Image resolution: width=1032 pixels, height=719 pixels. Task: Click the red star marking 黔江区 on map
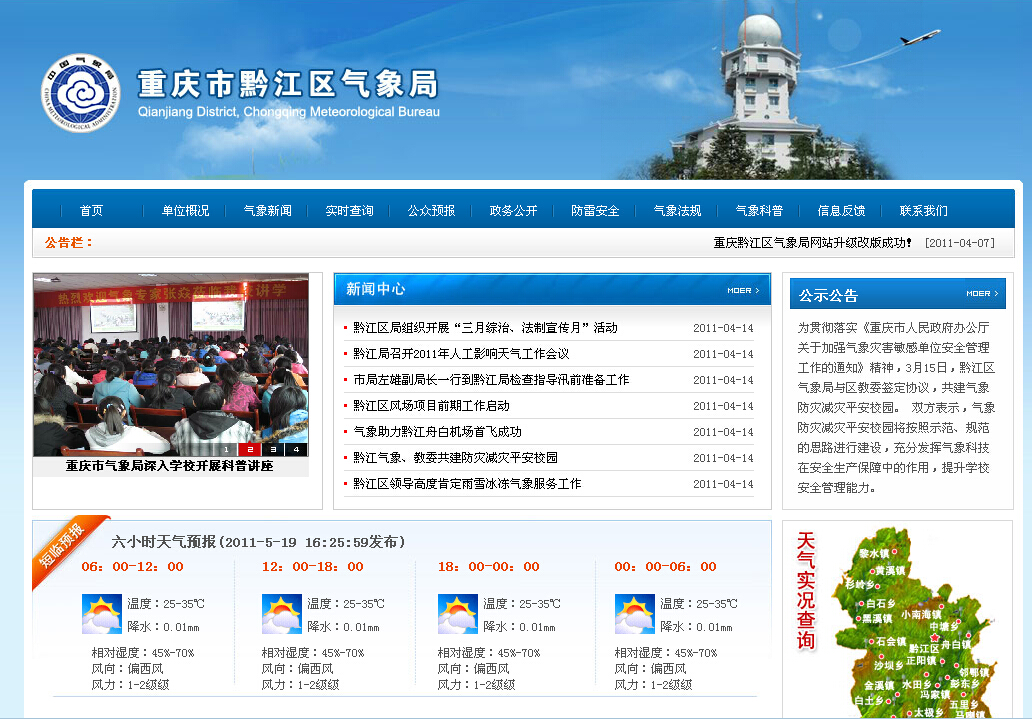[935, 637]
